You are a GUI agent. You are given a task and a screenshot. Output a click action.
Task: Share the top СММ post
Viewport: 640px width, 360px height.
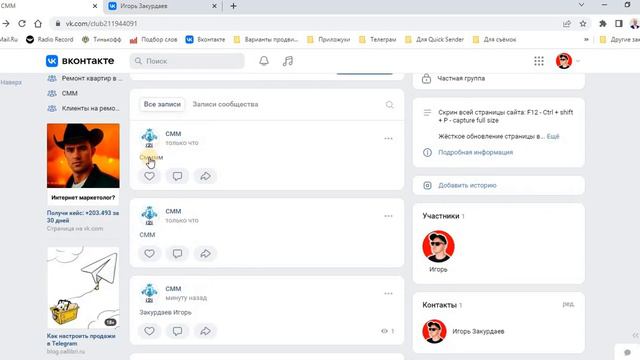[x=205, y=176]
